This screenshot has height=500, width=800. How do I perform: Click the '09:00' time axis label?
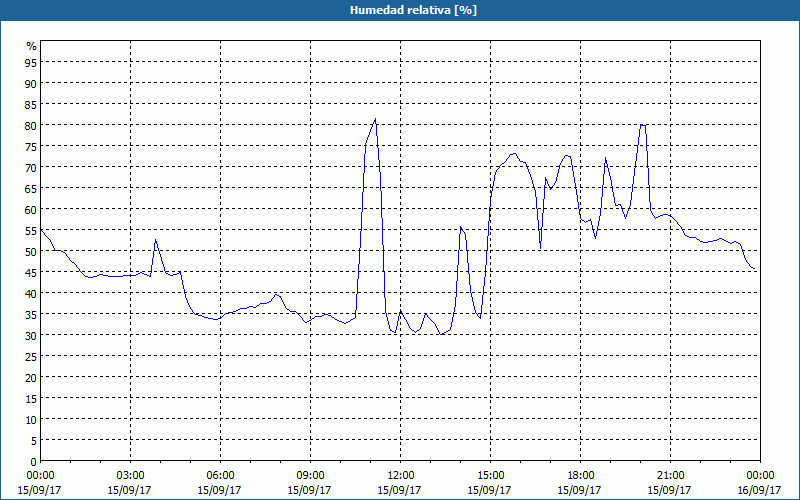(x=310, y=476)
